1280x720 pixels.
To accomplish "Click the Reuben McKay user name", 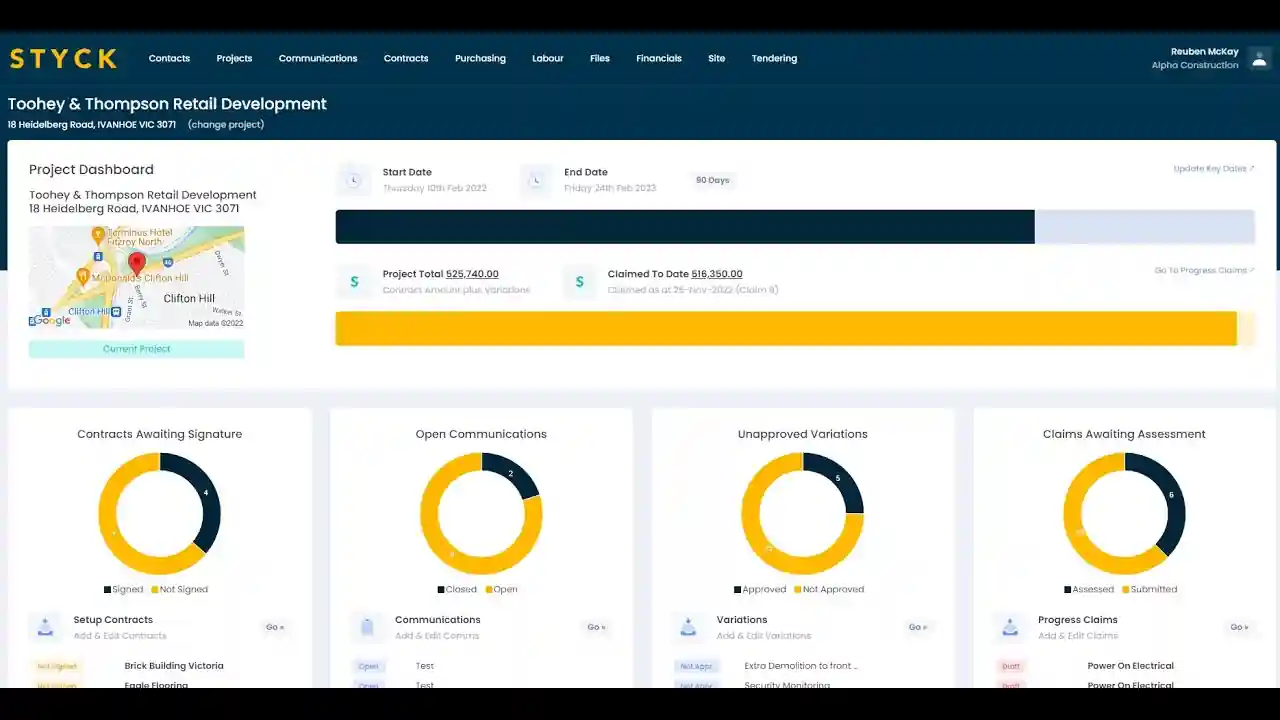I will [1205, 52].
